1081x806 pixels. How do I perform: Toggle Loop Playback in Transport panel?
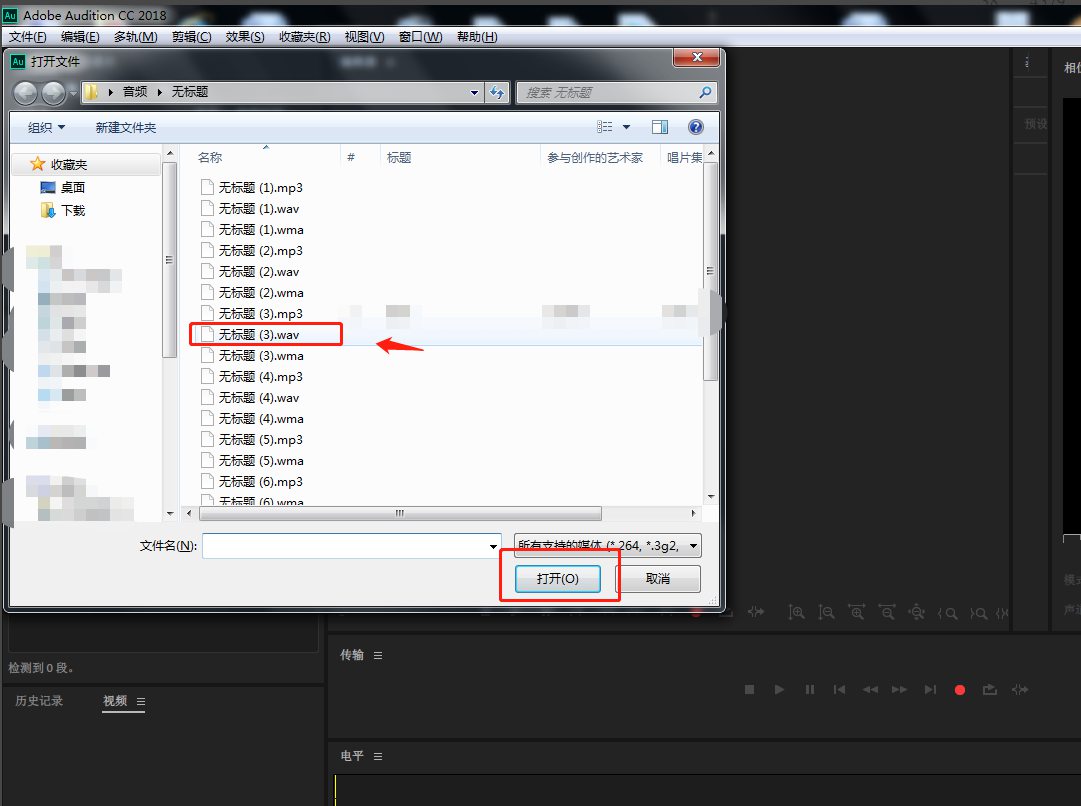990,689
